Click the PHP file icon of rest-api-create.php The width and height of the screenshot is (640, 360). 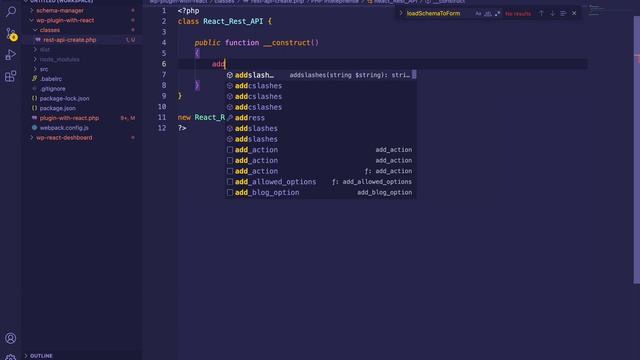pyautogui.click(x=38, y=40)
